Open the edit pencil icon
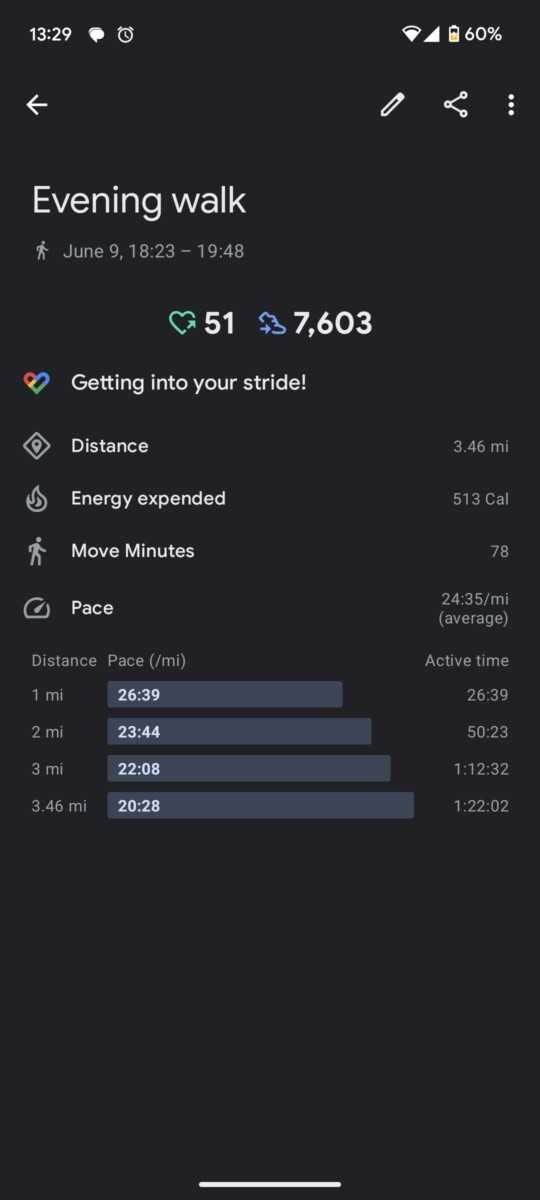 (393, 105)
